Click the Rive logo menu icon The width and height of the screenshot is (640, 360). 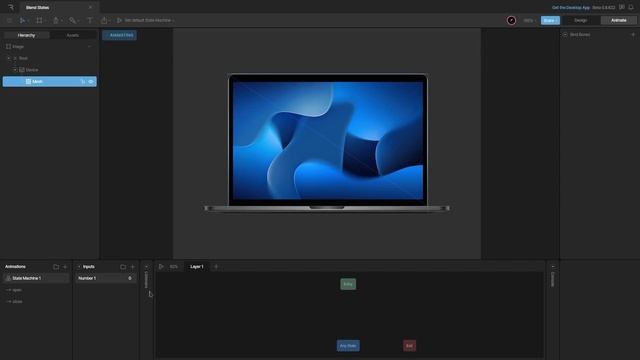pyautogui.click(x=11, y=7)
